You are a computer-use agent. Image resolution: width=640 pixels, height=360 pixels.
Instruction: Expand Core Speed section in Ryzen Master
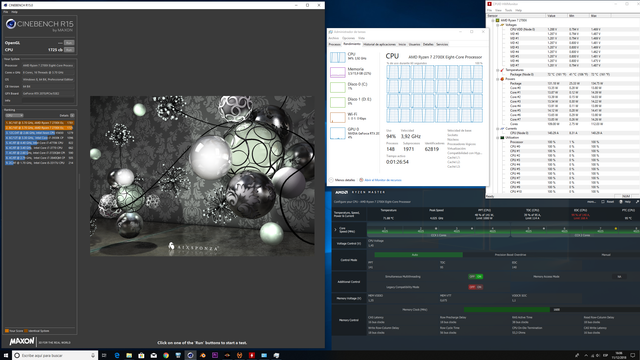[x=336, y=229]
